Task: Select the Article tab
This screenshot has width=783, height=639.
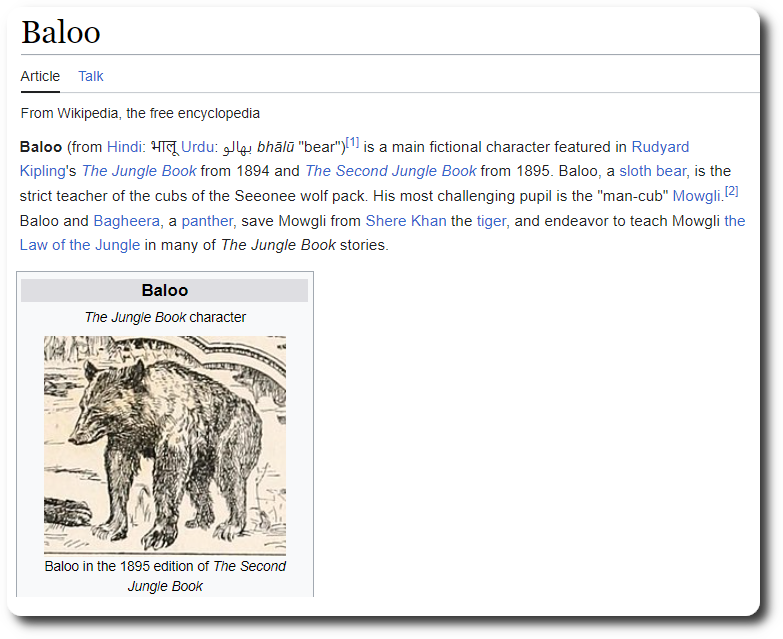Action: point(40,76)
